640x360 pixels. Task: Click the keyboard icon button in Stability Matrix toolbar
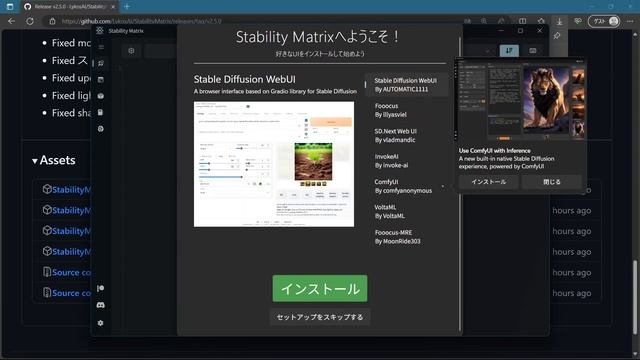tap(533, 51)
